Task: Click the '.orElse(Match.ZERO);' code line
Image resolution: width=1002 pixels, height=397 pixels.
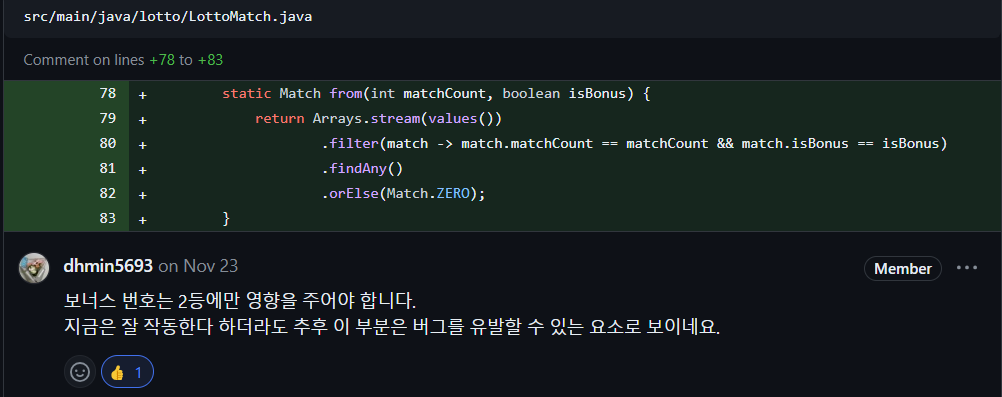Action: click(404, 194)
